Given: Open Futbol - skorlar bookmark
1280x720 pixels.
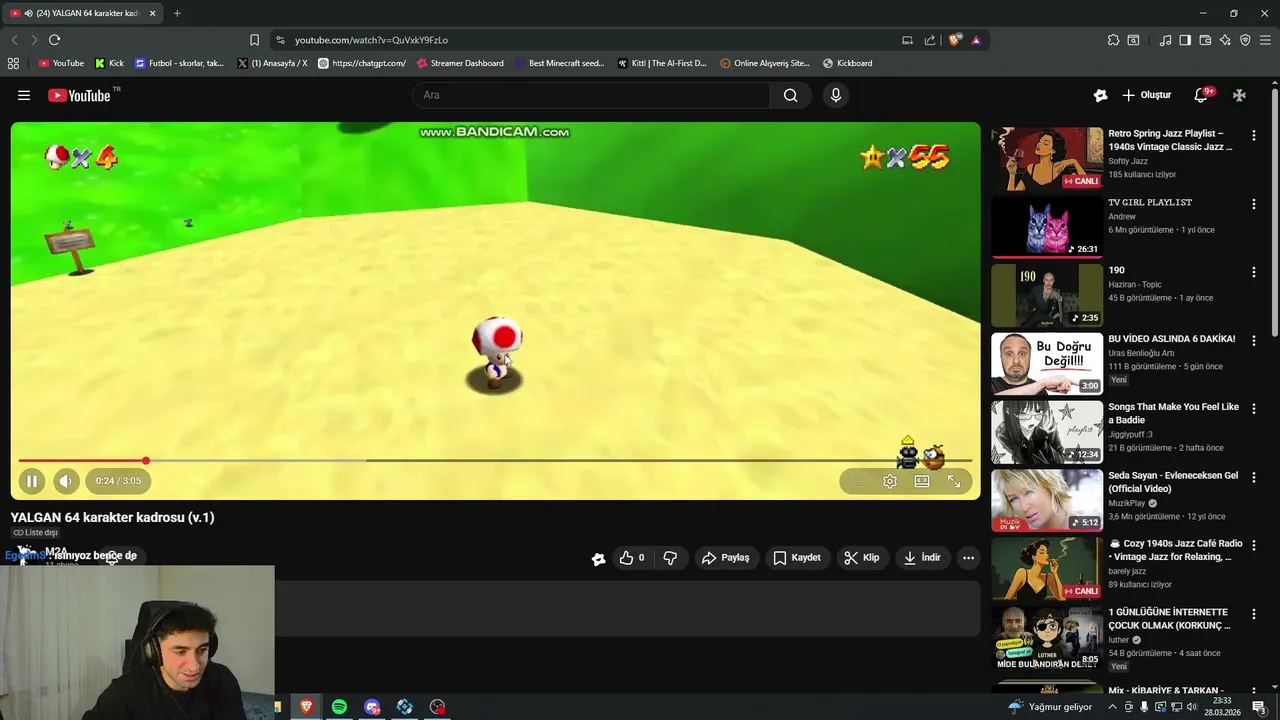Looking at the screenshot, I should click(x=180, y=63).
